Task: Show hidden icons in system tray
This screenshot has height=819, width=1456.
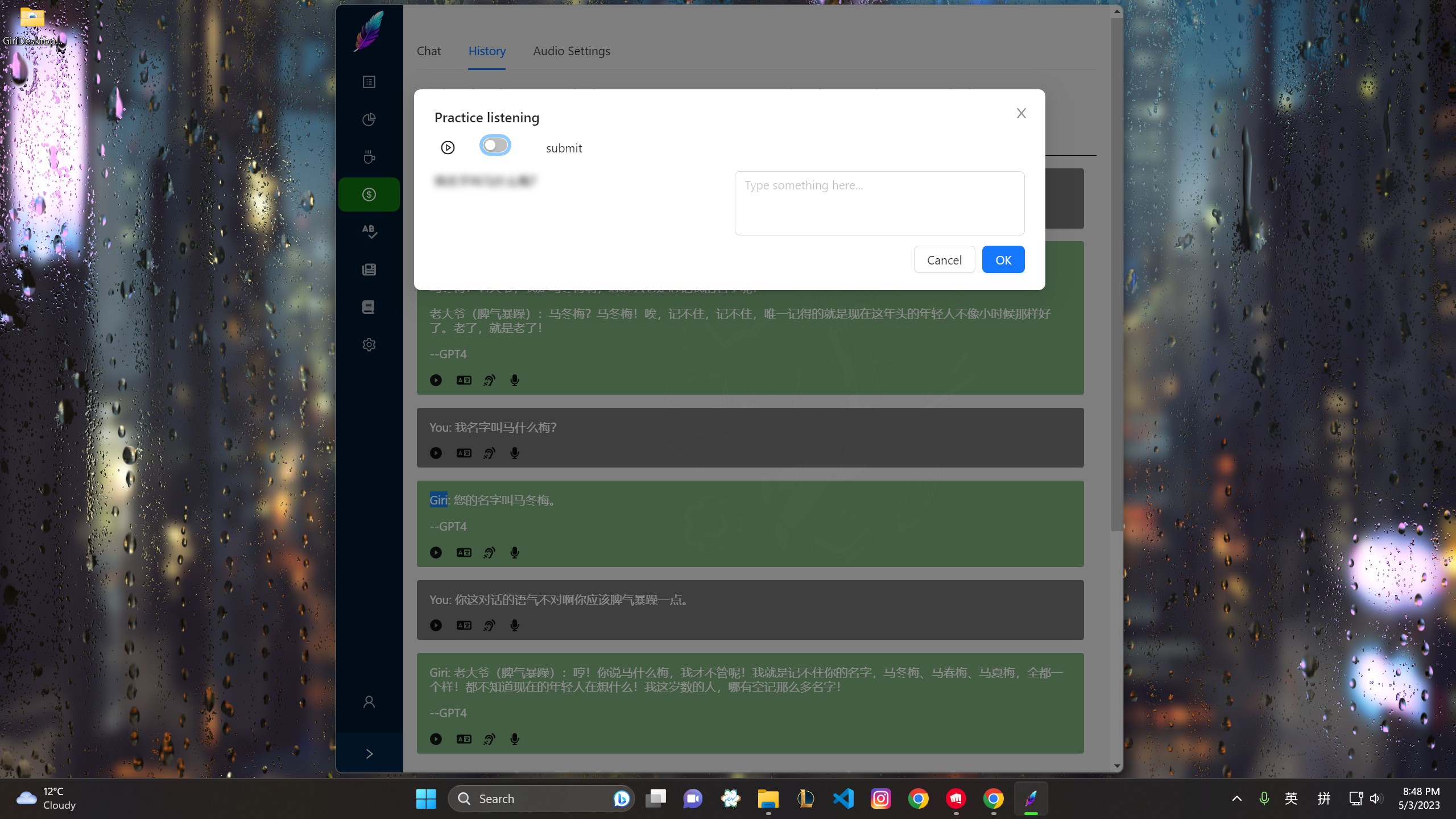Action: coord(1236,799)
